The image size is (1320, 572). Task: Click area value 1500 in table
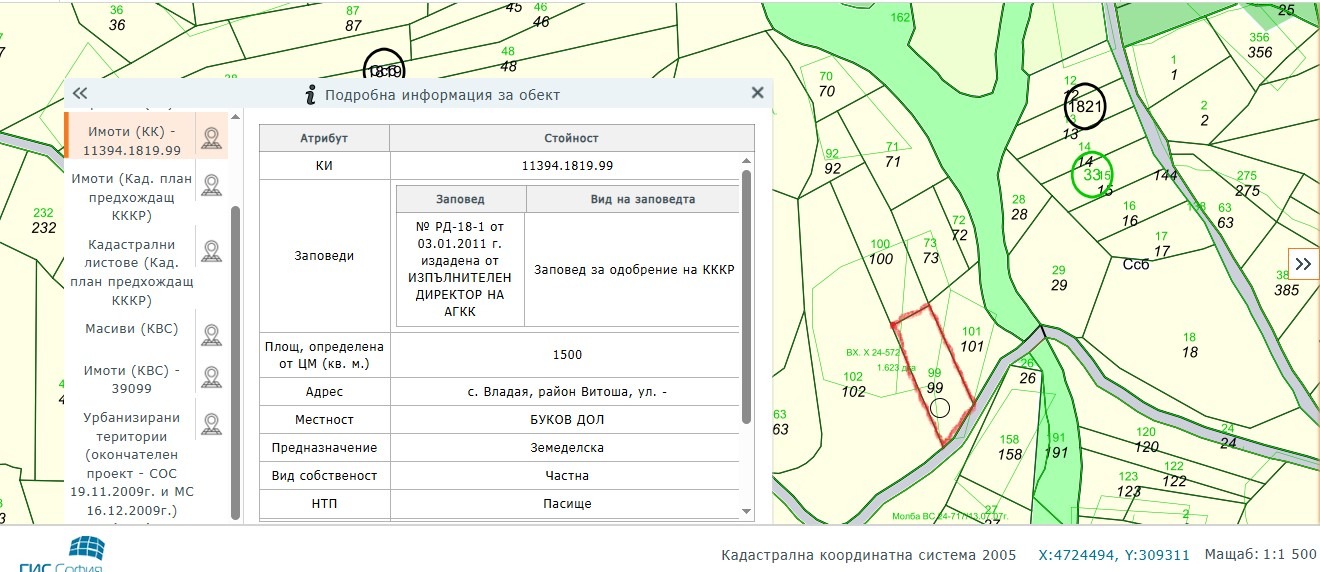(x=567, y=355)
